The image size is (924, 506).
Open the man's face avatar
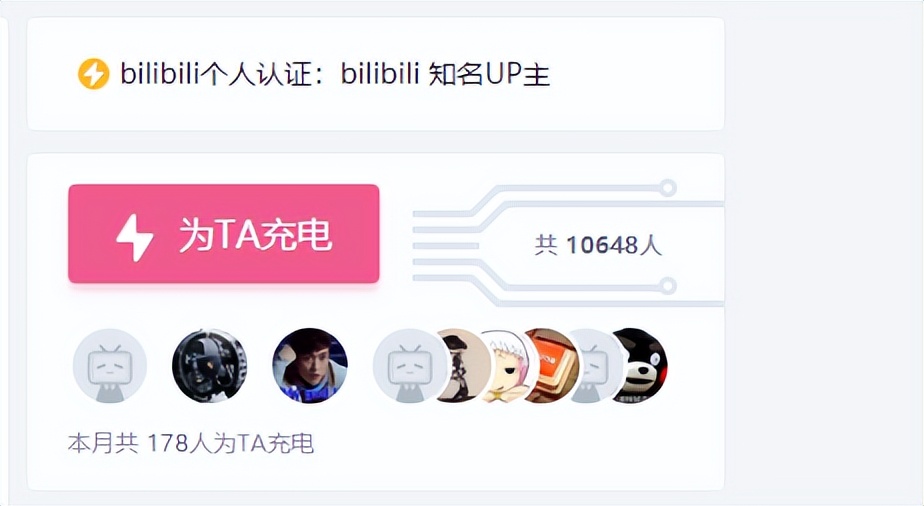pos(310,366)
